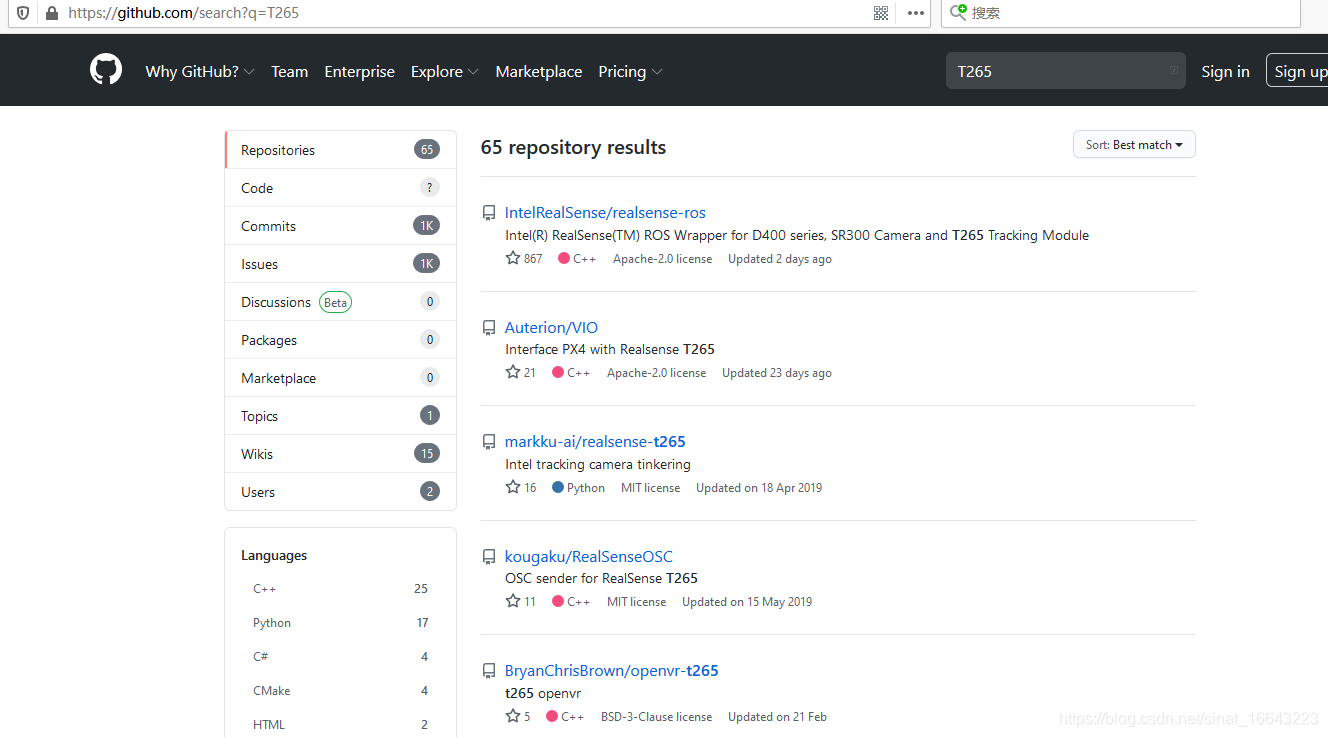Select the Code search filter
This screenshot has width=1328, height=737.
tap(341, 188)
